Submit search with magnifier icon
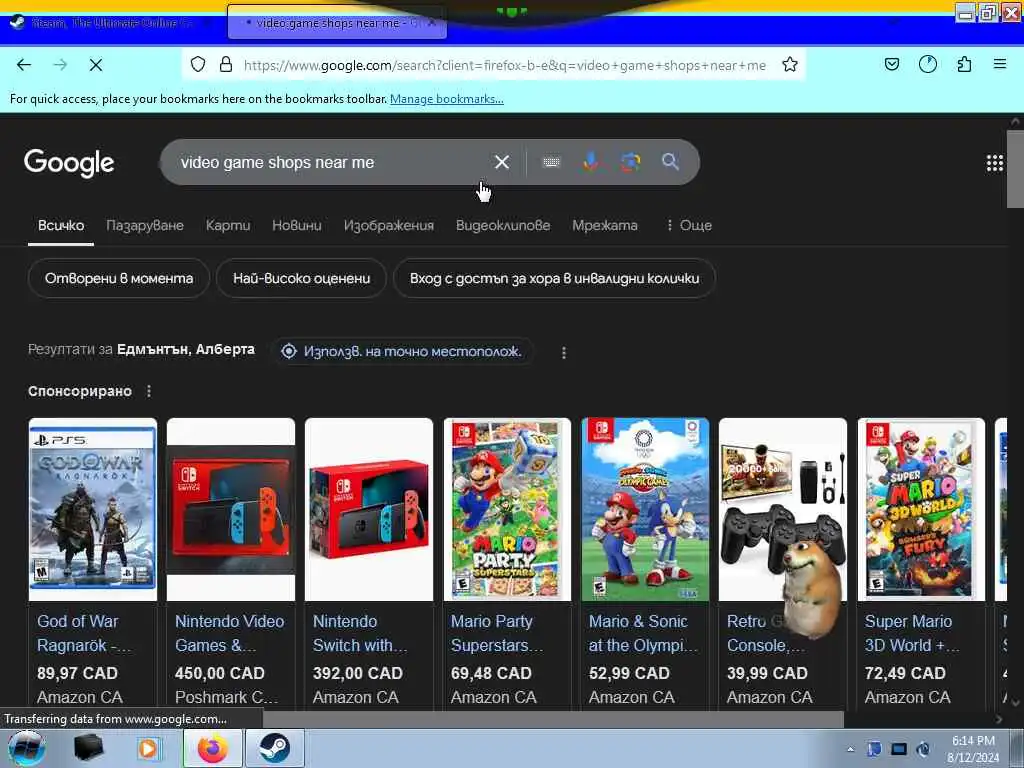 coord(670,161)
